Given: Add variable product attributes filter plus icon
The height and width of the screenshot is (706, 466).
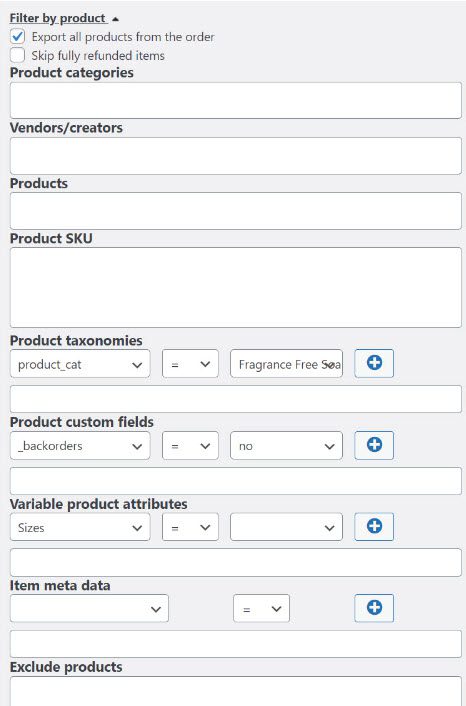Looking at the screenshot, I should pos(374,526).
